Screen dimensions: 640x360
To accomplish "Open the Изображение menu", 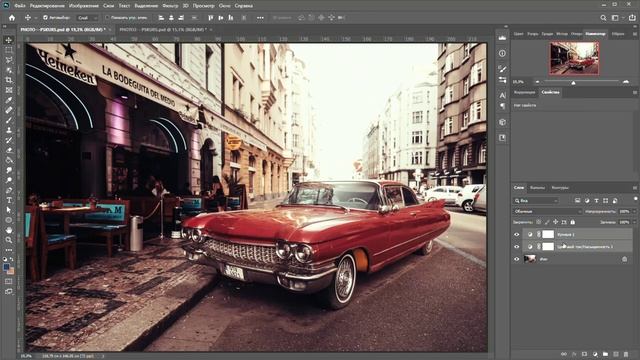I will pyautogui.click(x=84, y=6).
